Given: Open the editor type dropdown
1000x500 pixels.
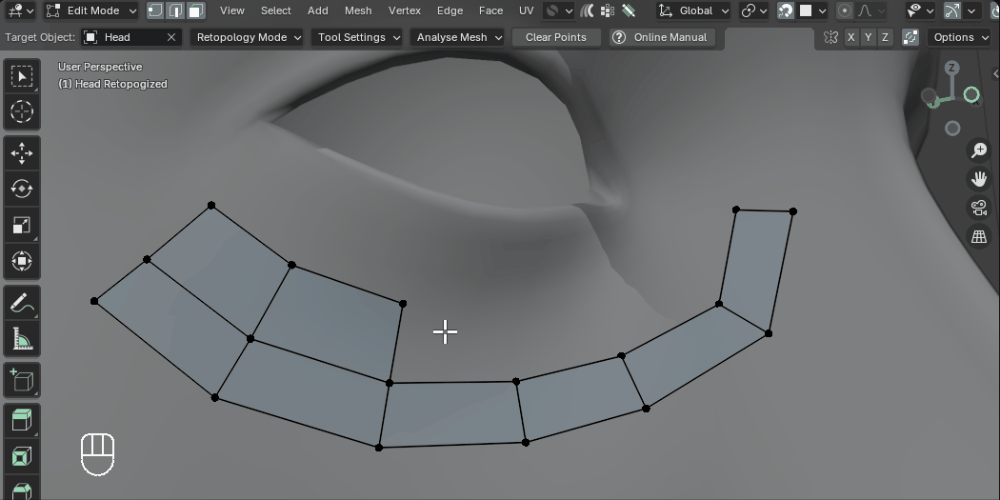Looking at the screenshot, I should click(22, 11).
